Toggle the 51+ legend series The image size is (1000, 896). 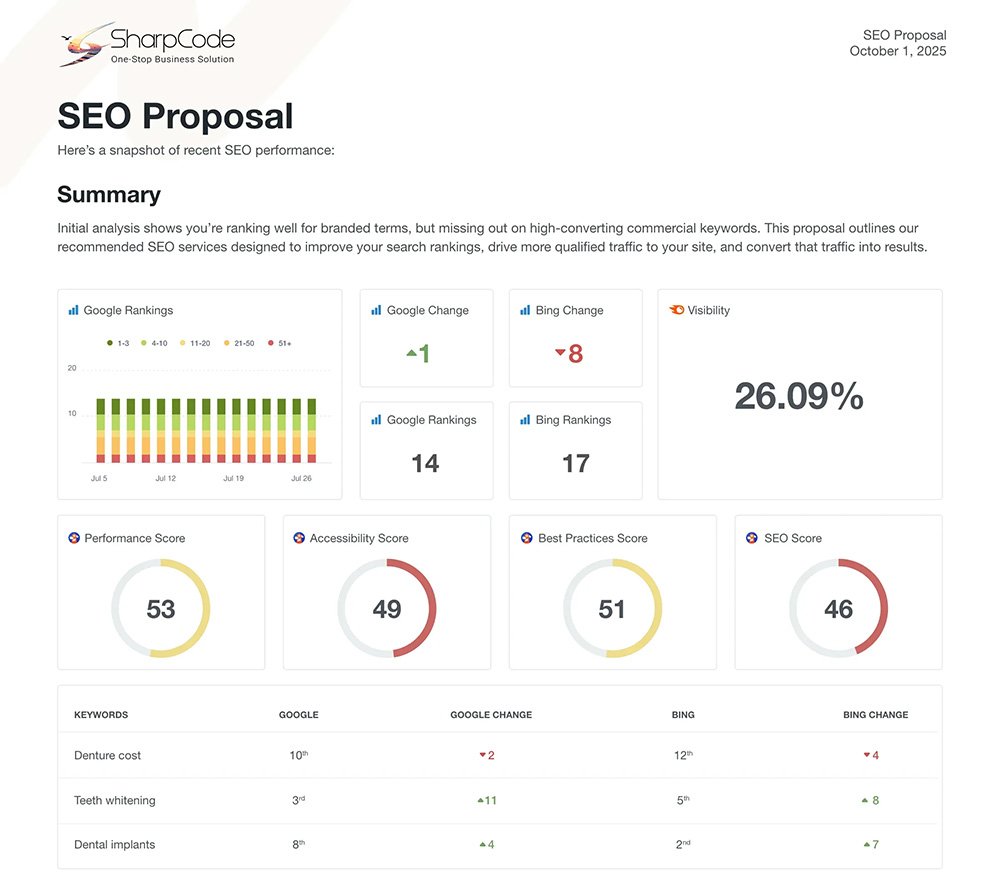tap(279, 343)
